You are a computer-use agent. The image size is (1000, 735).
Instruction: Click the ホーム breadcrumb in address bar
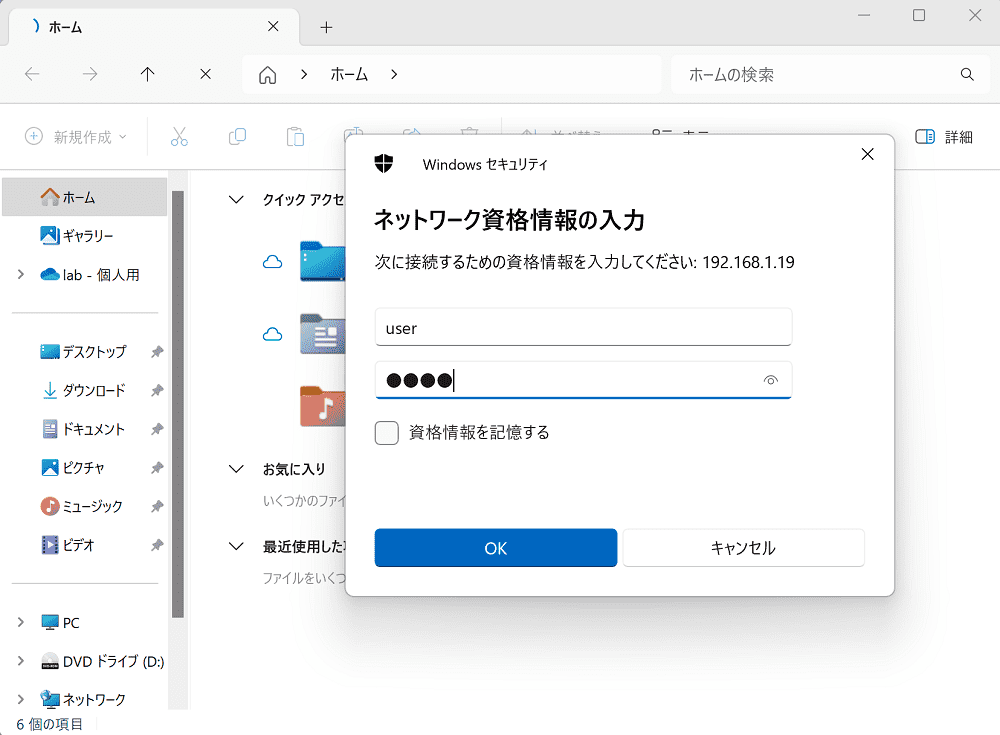[349, 75]
